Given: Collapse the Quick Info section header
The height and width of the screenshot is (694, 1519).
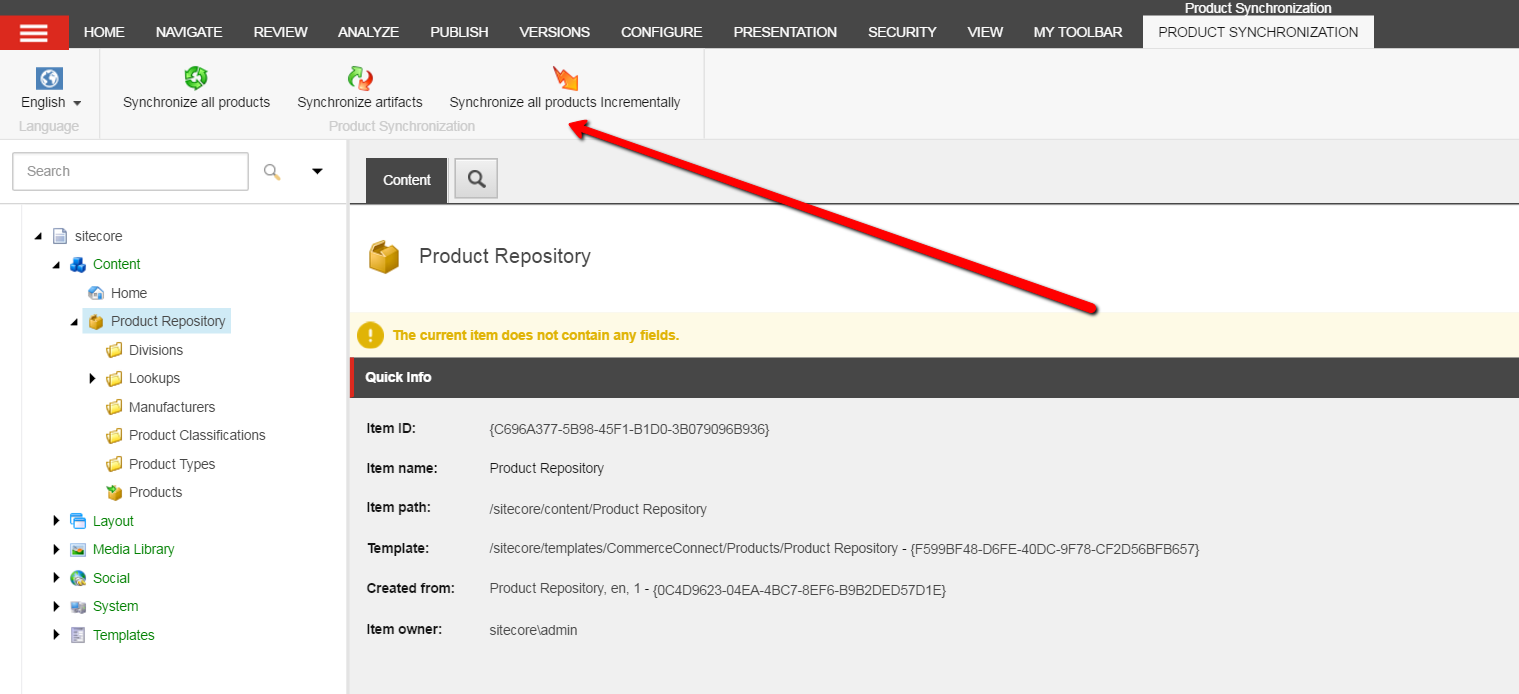Looking at the screenshot, I should [934, 377].
